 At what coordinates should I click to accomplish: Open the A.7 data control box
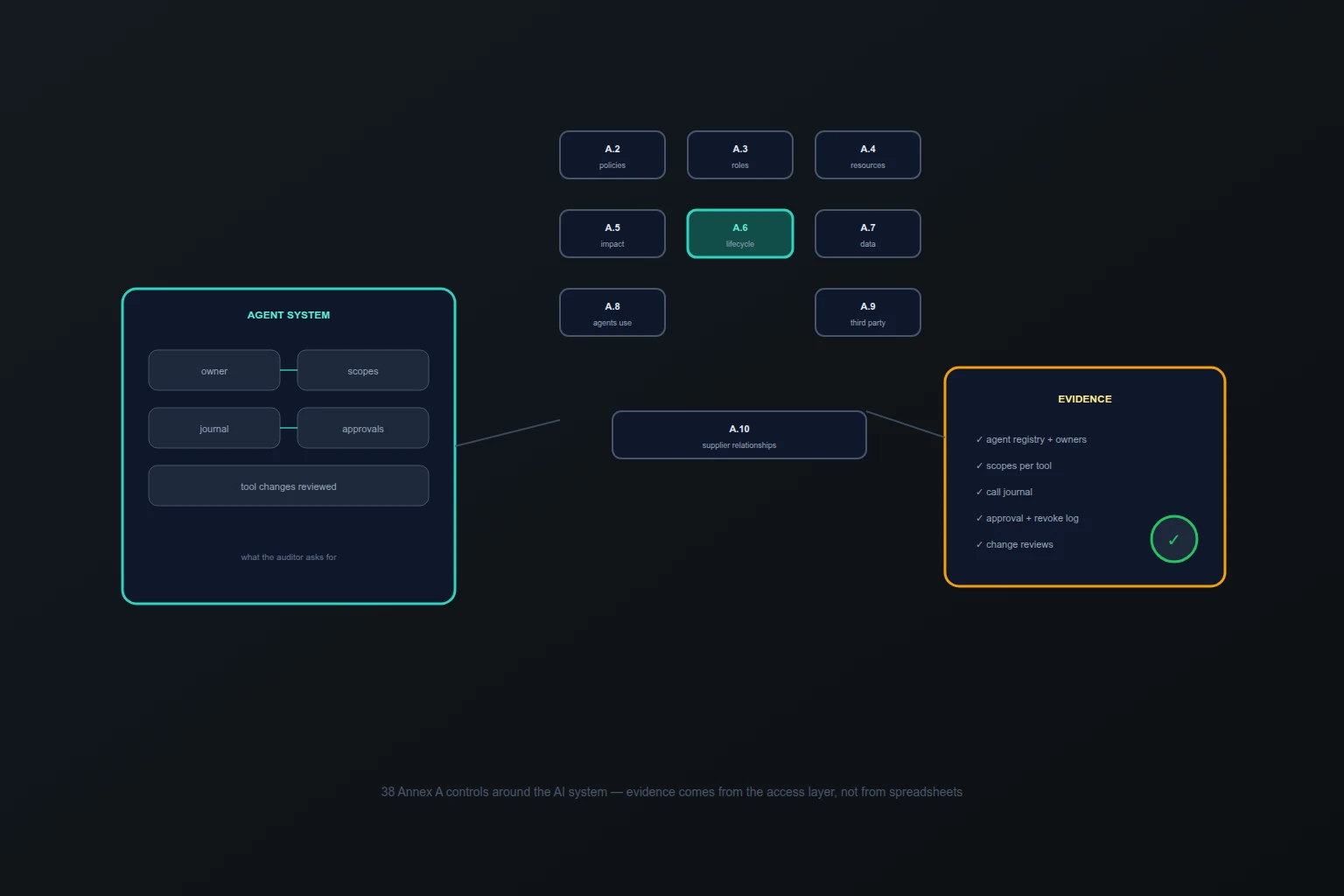(868, 234)
